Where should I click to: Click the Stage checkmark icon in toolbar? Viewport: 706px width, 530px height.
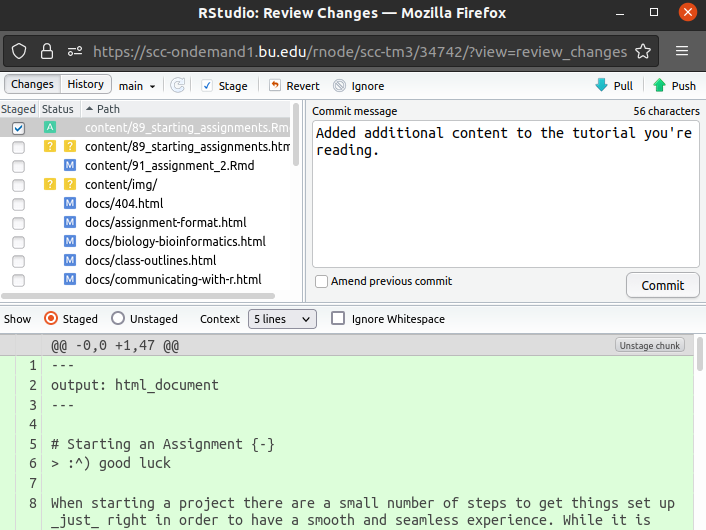[x=207, y=86]
